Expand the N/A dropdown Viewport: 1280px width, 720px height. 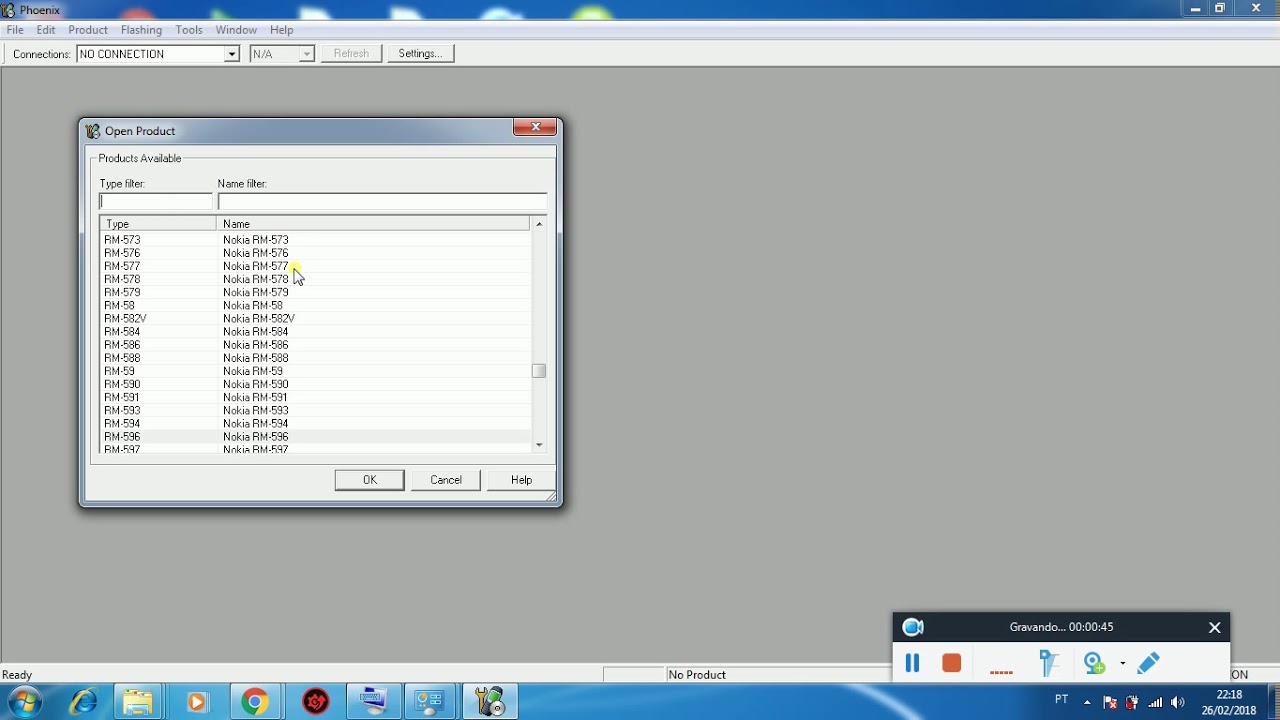(x=307, y=54)
